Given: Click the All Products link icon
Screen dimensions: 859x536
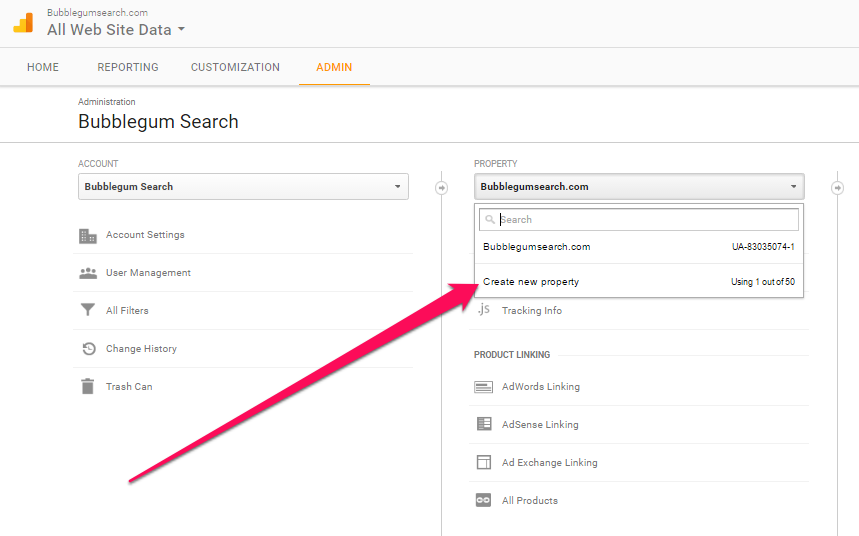Looking at the screenshot, I should click(x=483, y=500).
